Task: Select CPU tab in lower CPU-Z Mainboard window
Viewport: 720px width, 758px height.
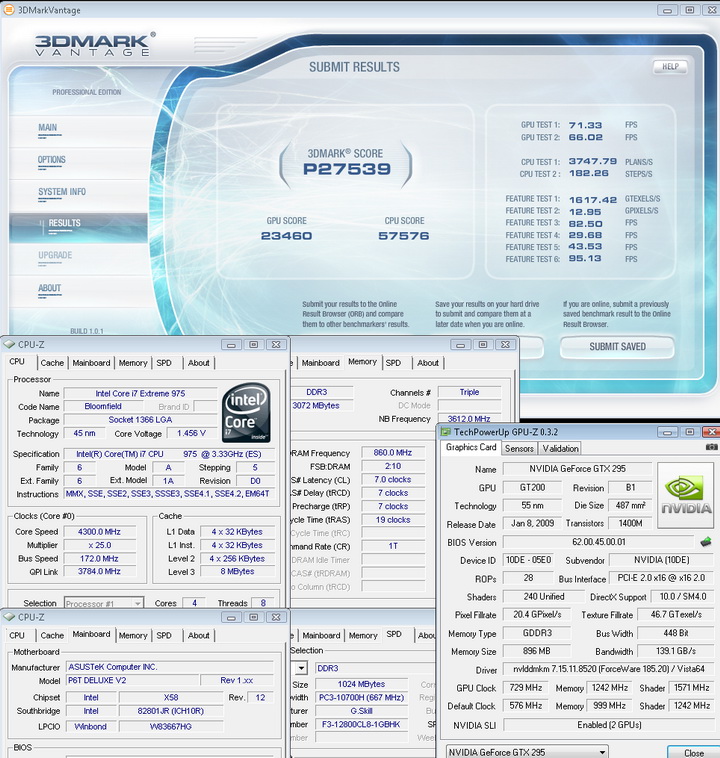Action: pos(17,635)
